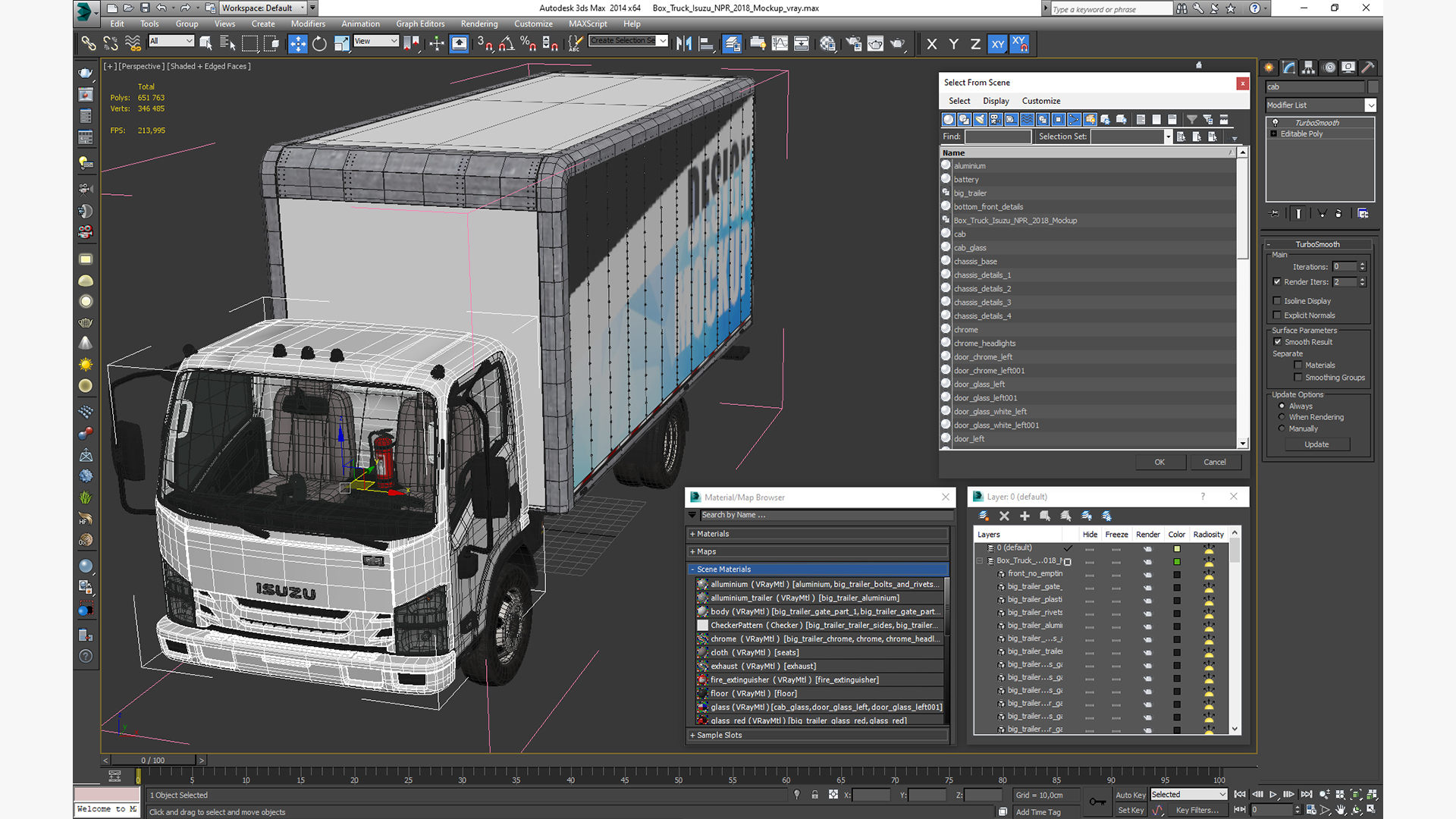Select the When Rendering update option

coord(1282,417)
